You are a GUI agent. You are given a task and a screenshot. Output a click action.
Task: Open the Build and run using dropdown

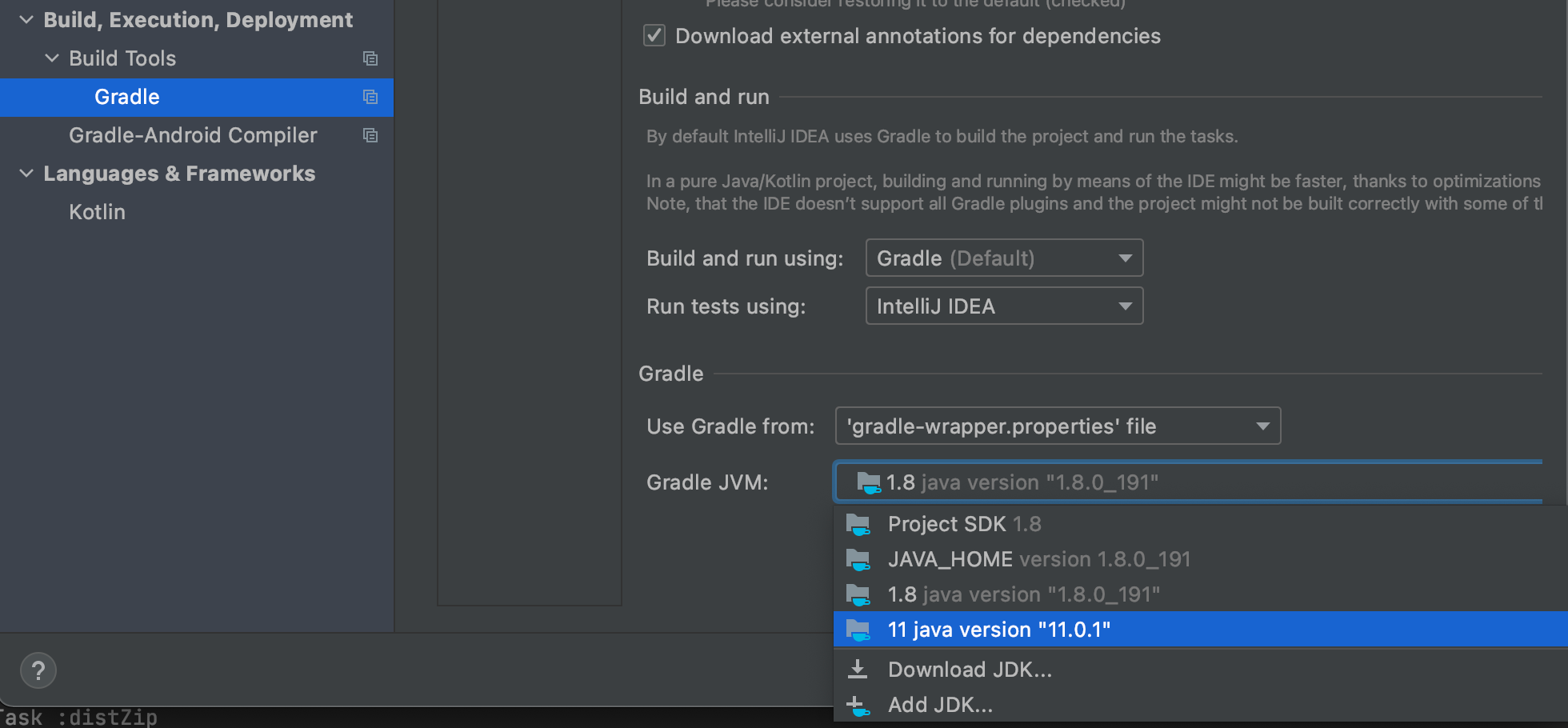[1004, 258]
